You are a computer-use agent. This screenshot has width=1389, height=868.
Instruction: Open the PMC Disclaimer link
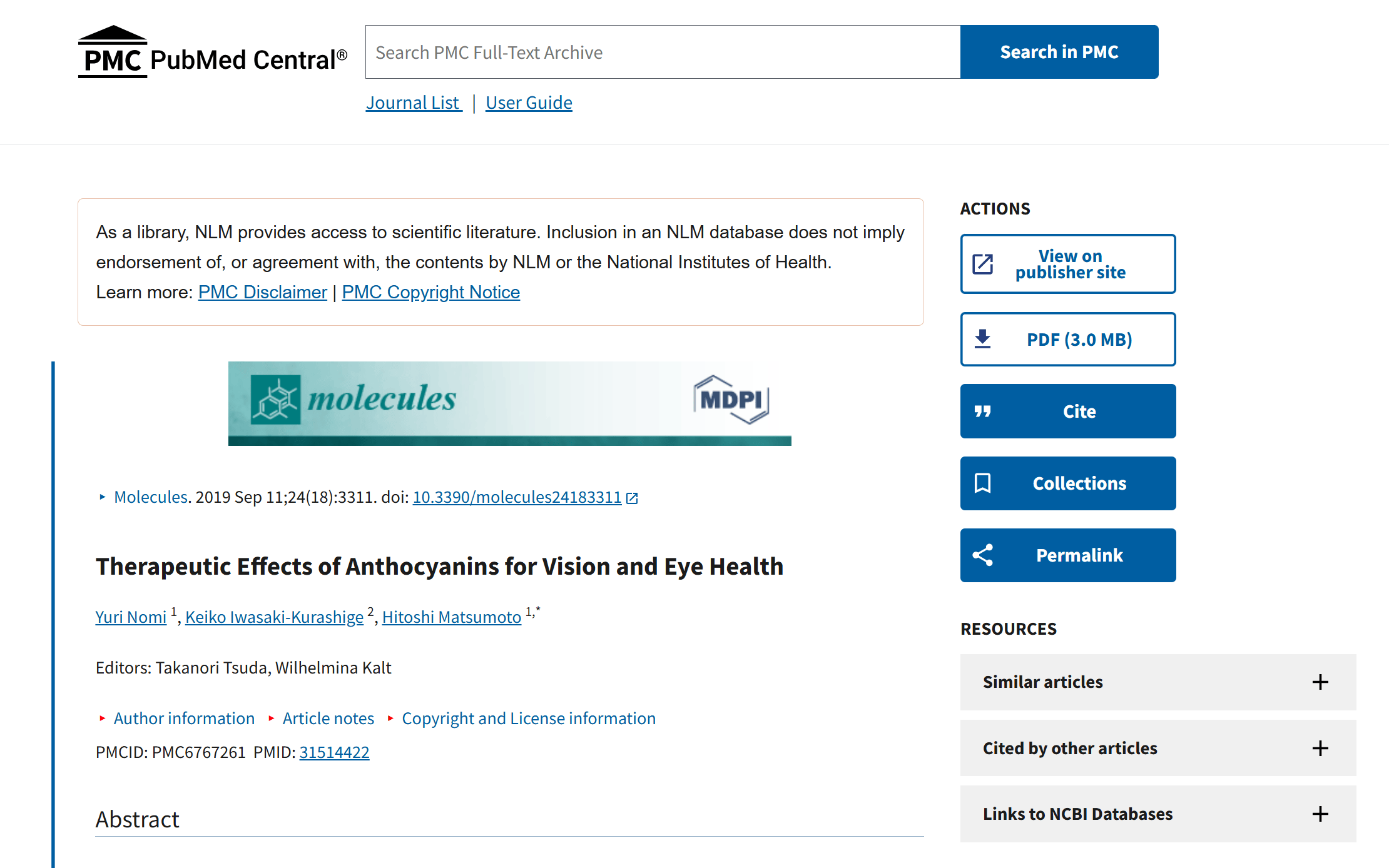tap(263, 292)
